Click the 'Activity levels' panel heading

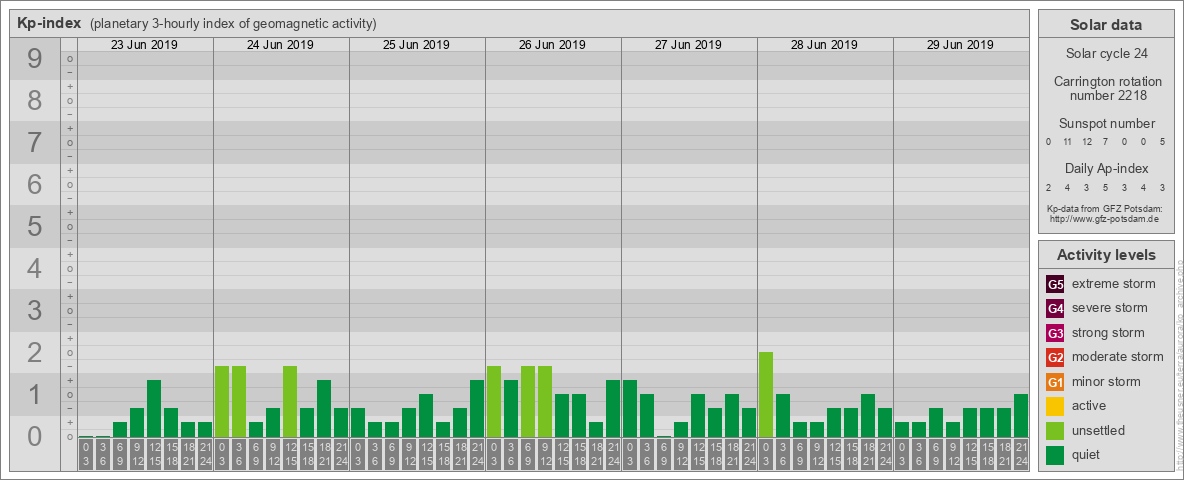(x=1106, y=255)
